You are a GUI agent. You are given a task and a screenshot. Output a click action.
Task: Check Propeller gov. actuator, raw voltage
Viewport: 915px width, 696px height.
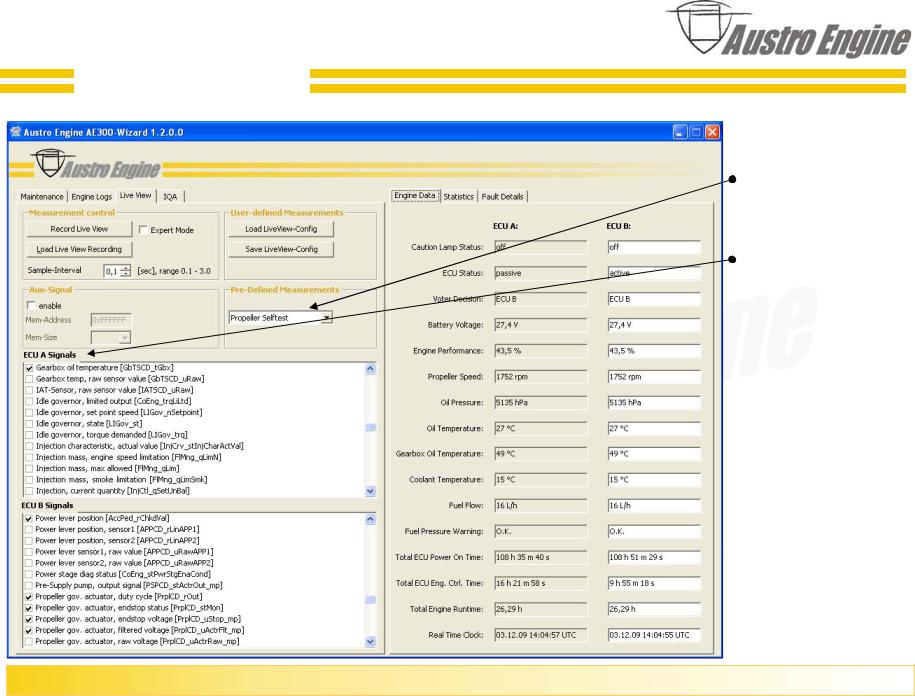tap(29, 642)
